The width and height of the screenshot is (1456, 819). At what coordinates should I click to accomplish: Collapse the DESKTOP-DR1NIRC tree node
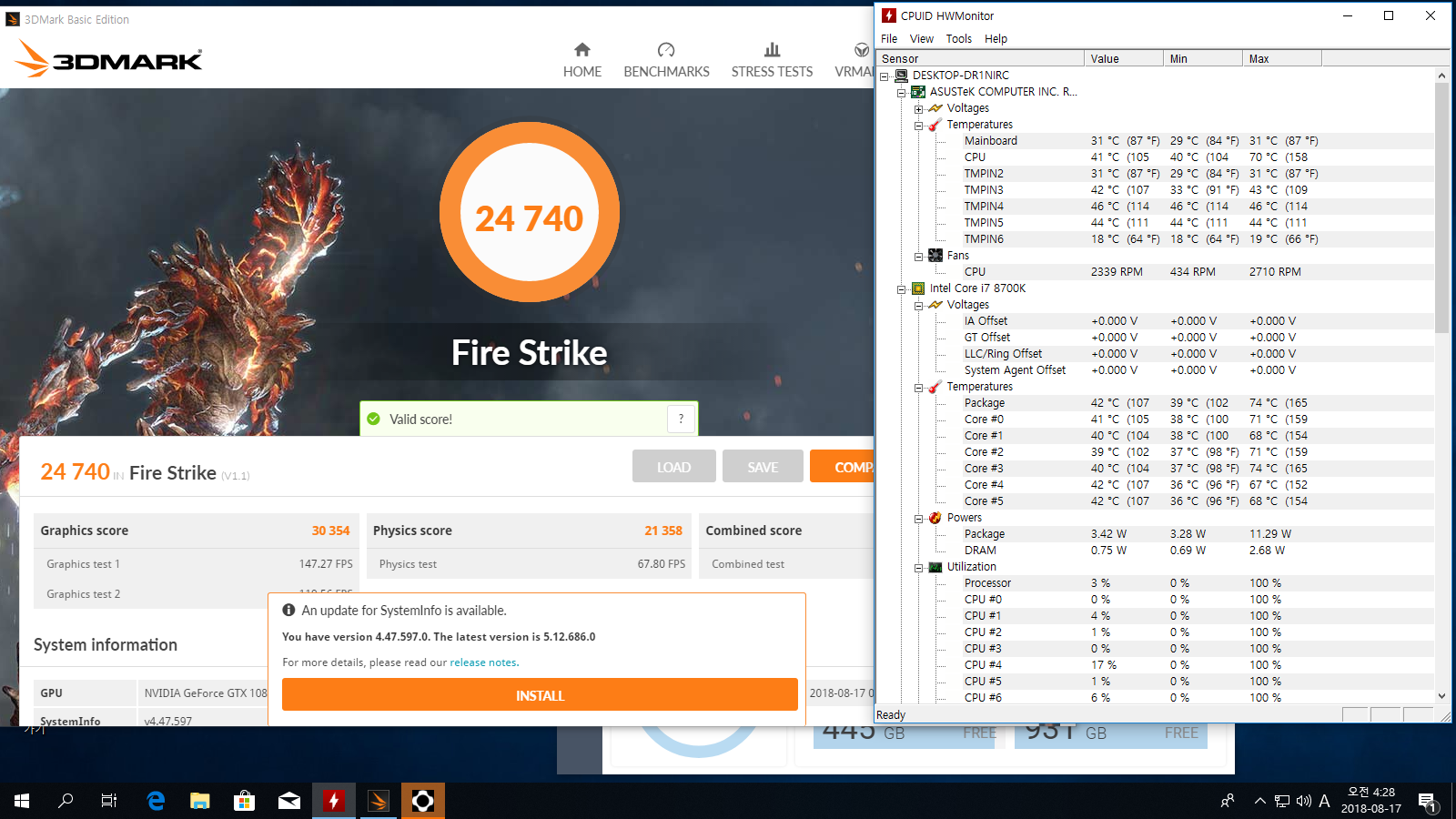click(x=885, y=76)
